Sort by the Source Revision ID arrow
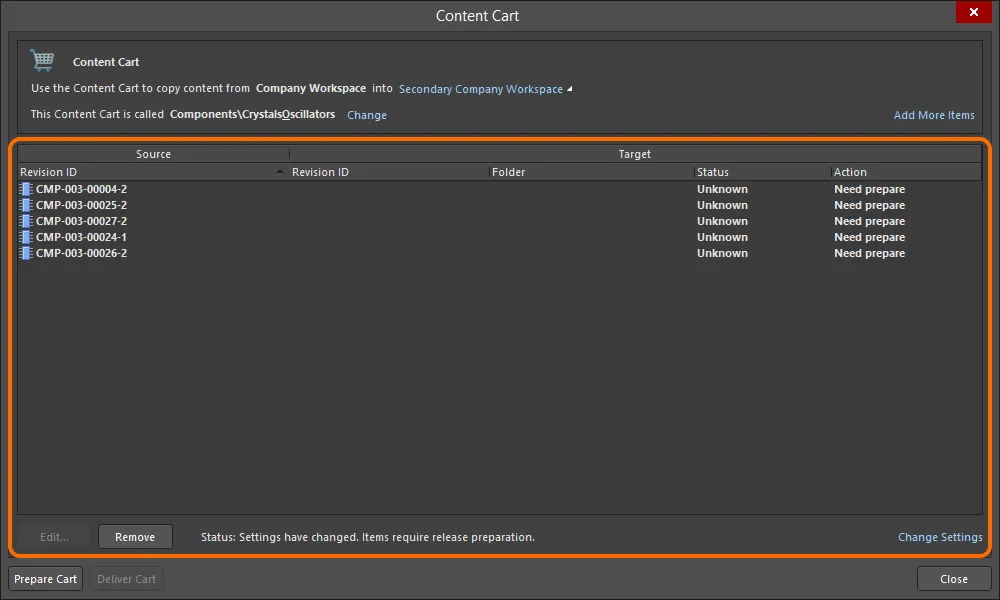The width and height of the screenshot is (1000, 600). point(279,172)
